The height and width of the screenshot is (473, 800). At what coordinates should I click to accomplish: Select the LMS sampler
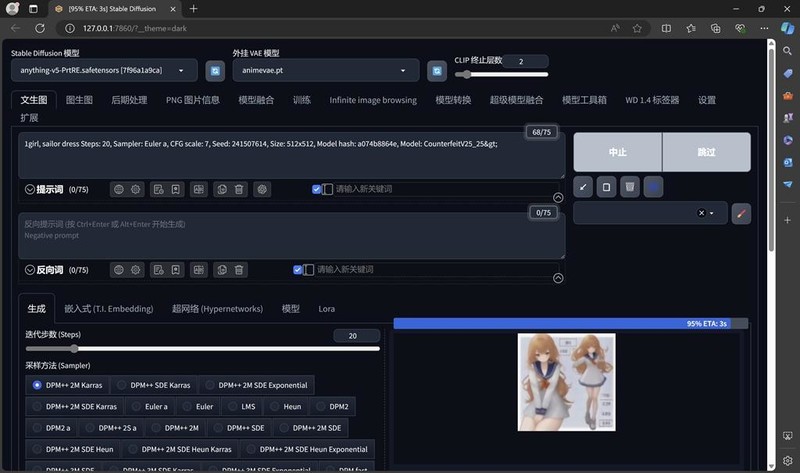[x=242, y=407]
